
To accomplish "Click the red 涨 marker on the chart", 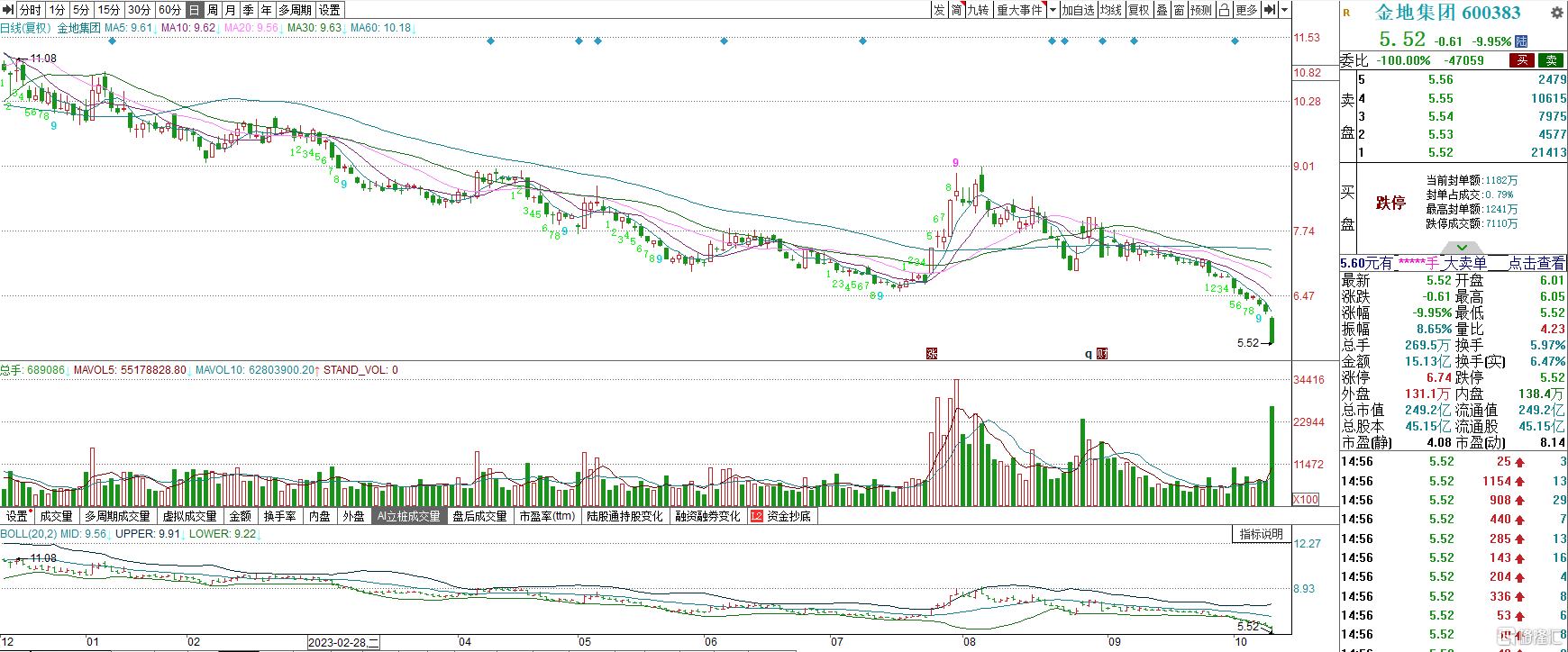I will coord(932,354).
